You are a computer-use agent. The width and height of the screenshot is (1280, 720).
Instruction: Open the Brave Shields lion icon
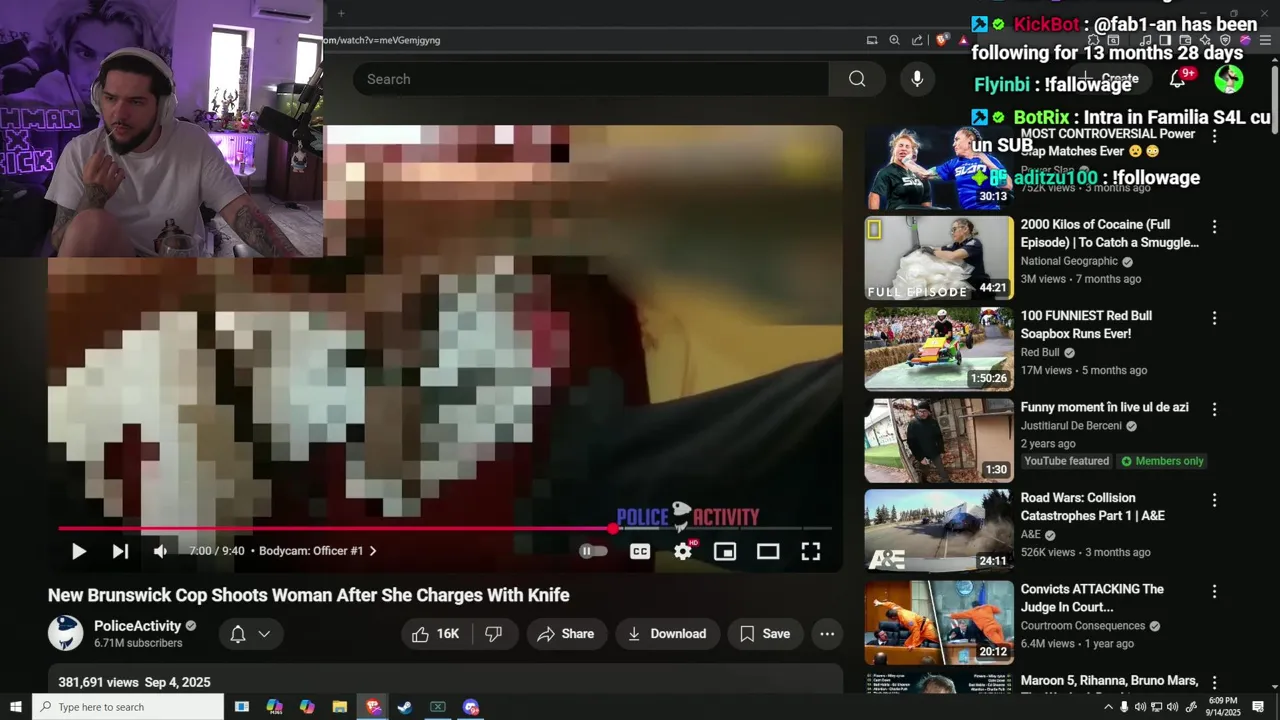[942, 40]
